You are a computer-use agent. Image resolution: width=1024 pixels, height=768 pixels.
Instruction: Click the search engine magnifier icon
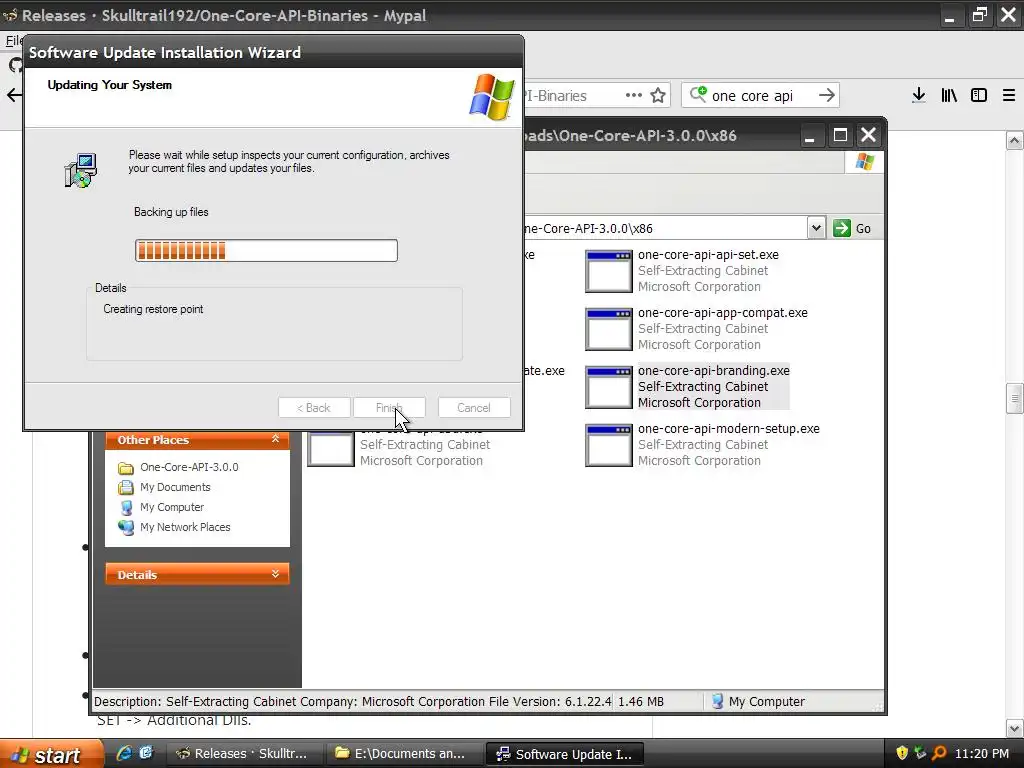pos(698,95)
